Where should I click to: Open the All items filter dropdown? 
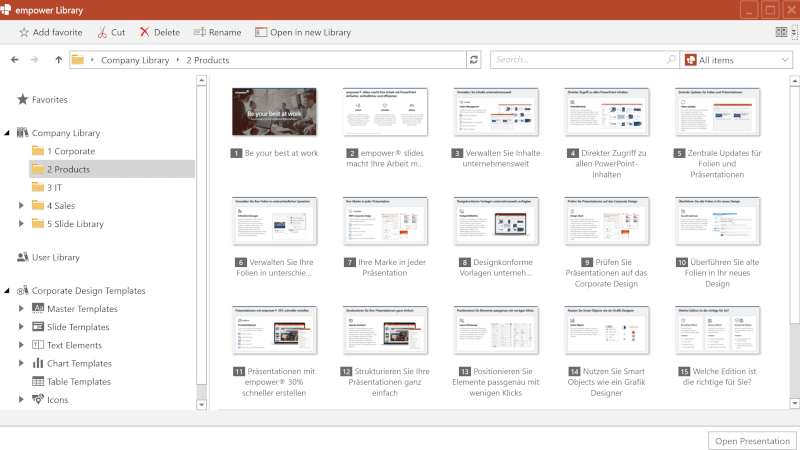point(736,60)
